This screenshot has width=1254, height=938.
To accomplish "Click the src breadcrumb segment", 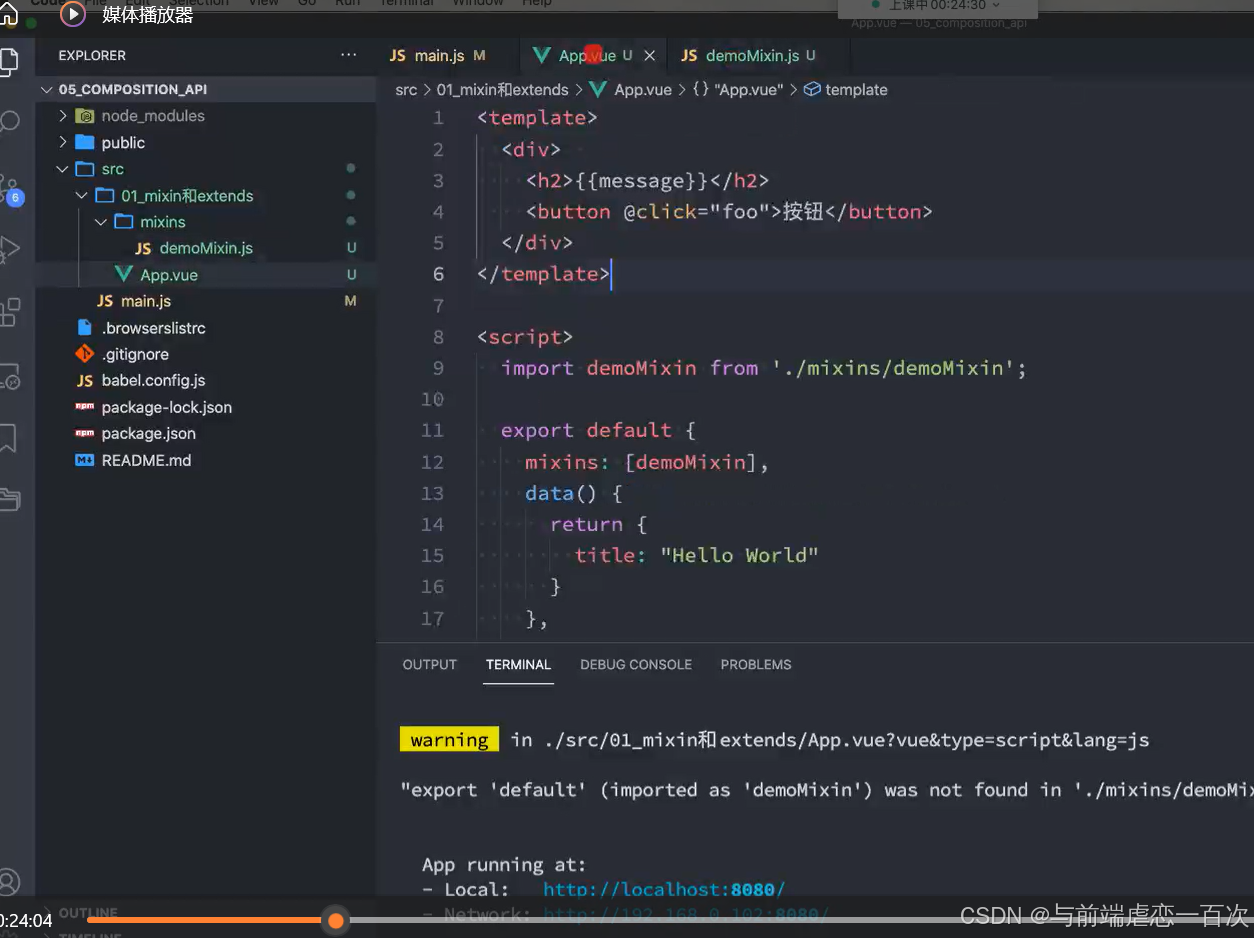I will (x=406, y=90).
